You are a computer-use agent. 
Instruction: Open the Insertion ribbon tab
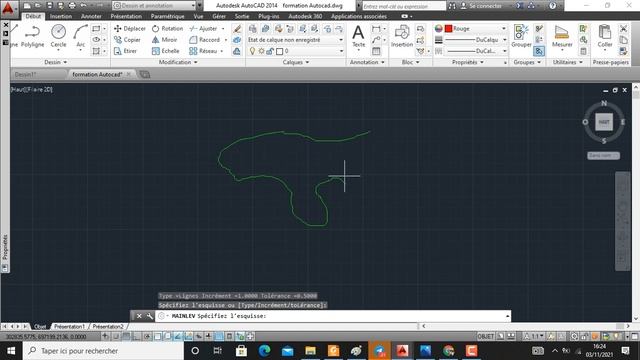(61, 16)
